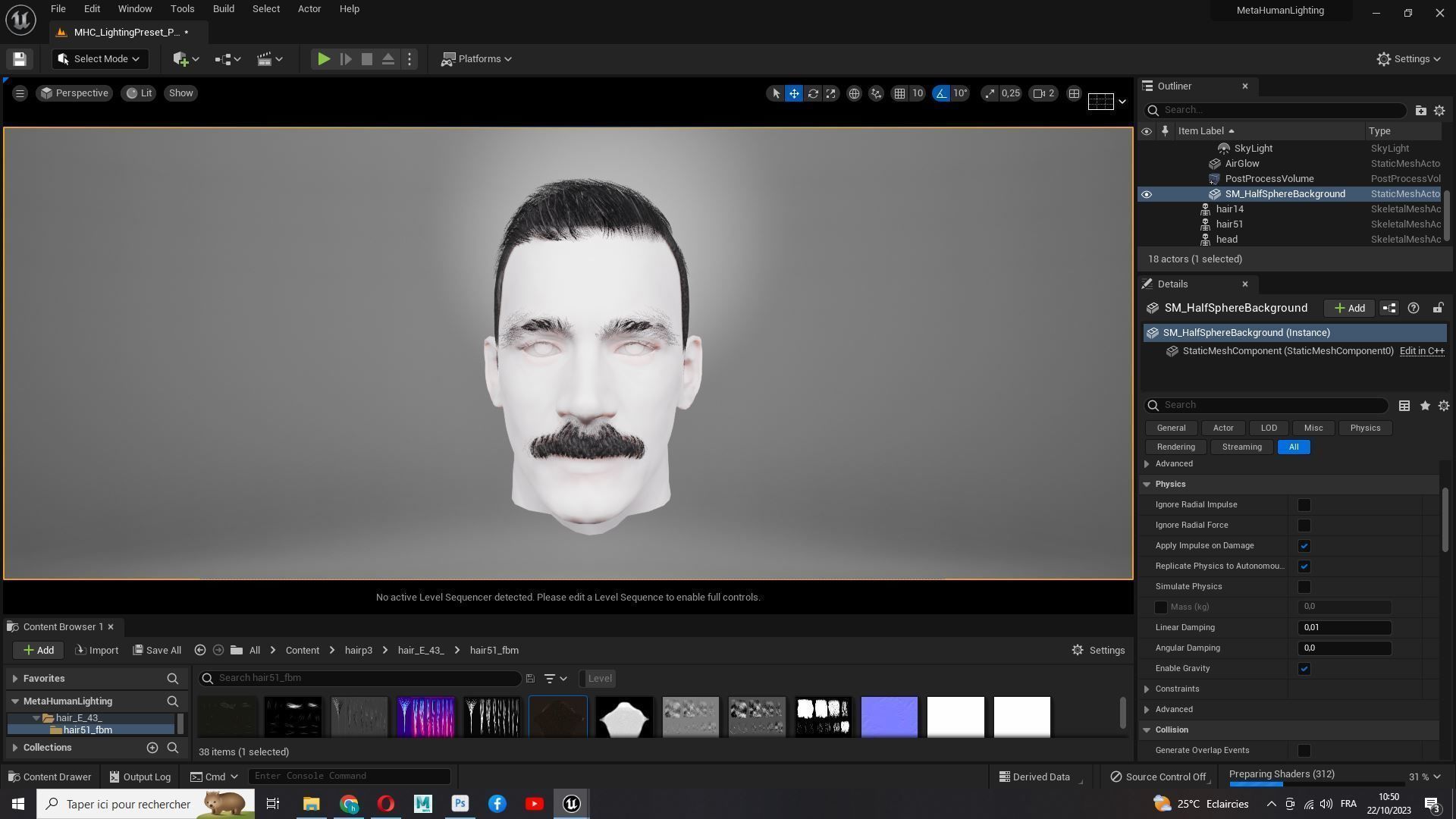
Task: Select the PostProcessVolume actor in Outliner
Action: tap(1269, 179)
